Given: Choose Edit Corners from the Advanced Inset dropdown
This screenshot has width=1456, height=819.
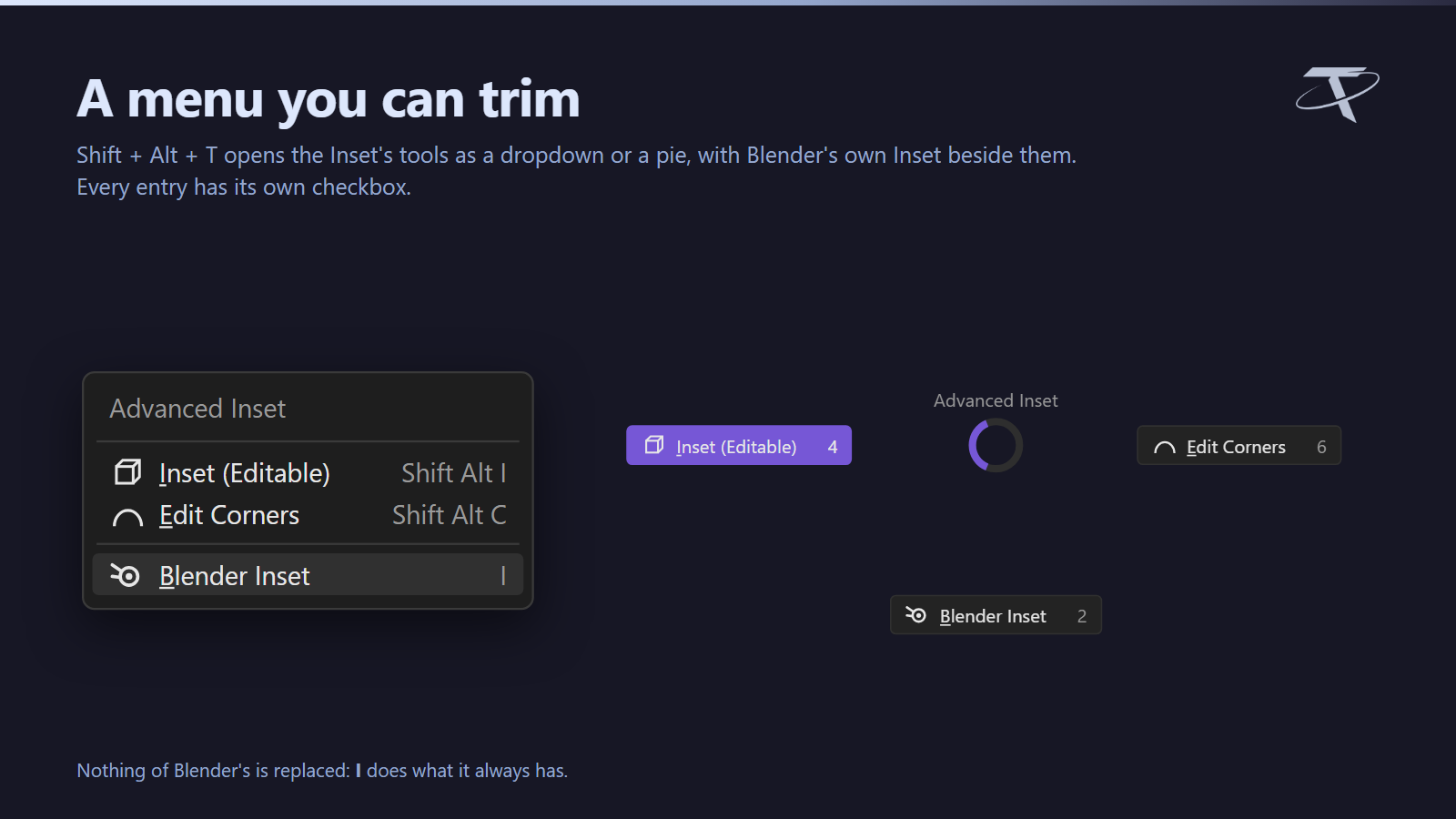Looking at the screenshot, I should (x=308, y=515).
